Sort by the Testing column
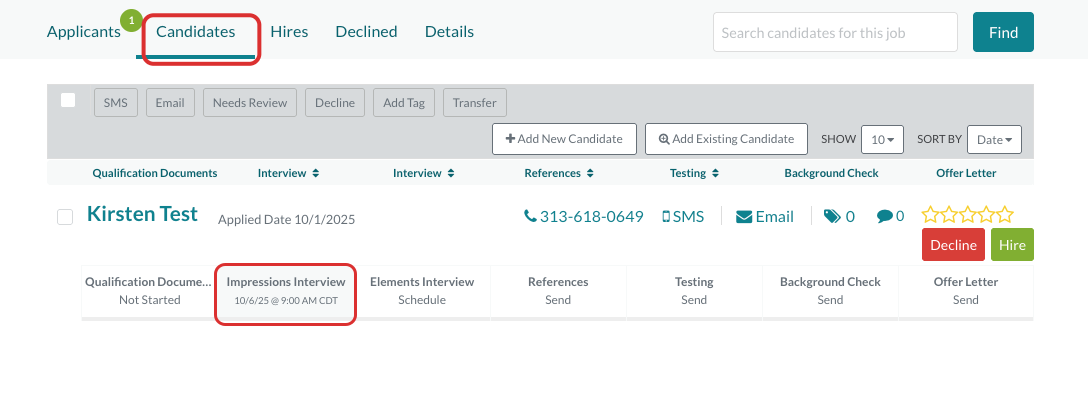This screenshot has height=394, width=1088. tap(694, 173)
